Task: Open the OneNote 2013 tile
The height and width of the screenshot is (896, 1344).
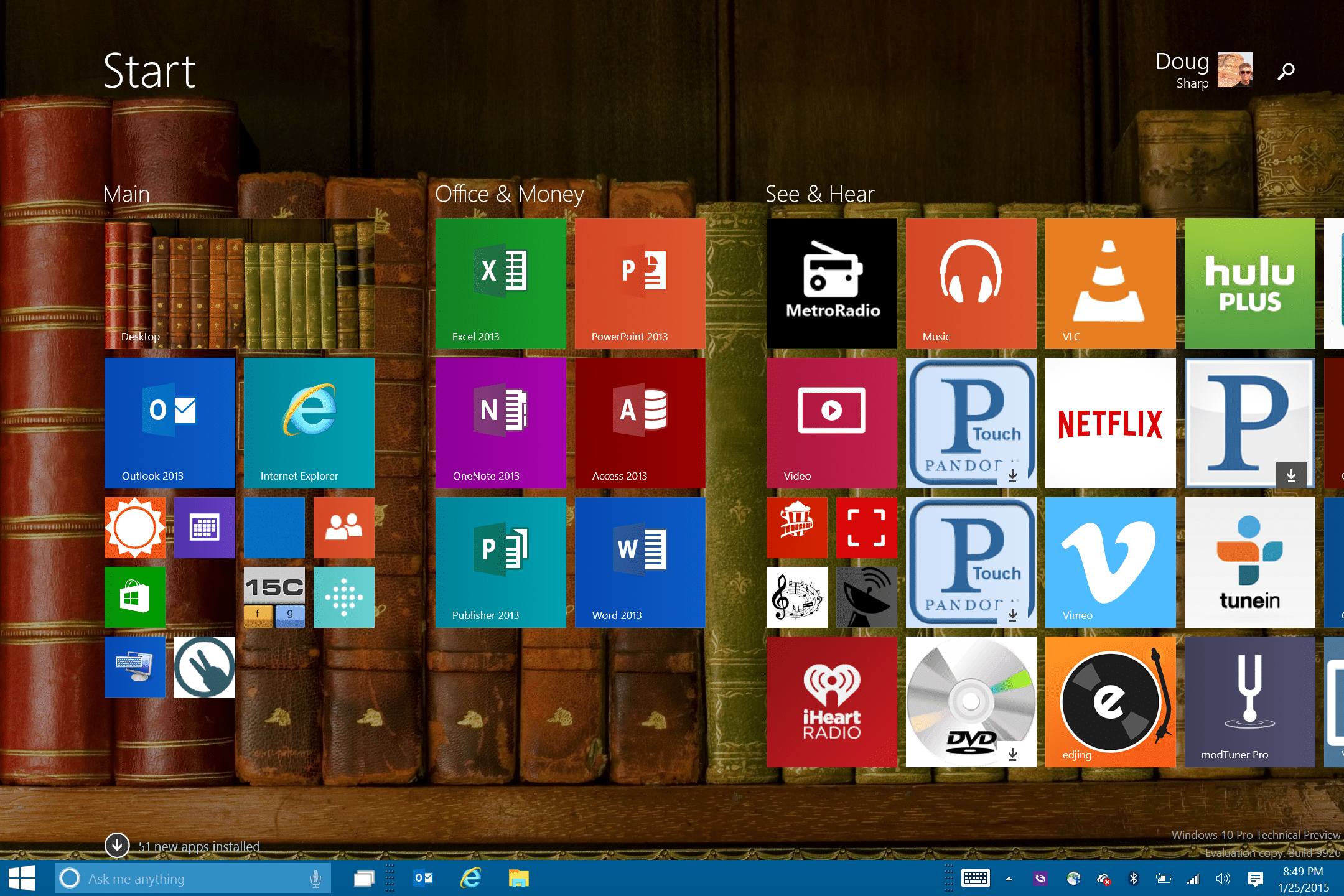Action: pyautogui.click(x=501, y=423)
